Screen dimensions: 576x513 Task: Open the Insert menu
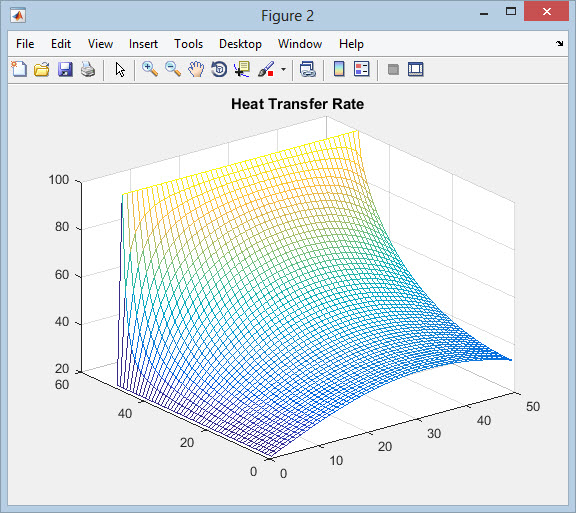pos(143,44)
